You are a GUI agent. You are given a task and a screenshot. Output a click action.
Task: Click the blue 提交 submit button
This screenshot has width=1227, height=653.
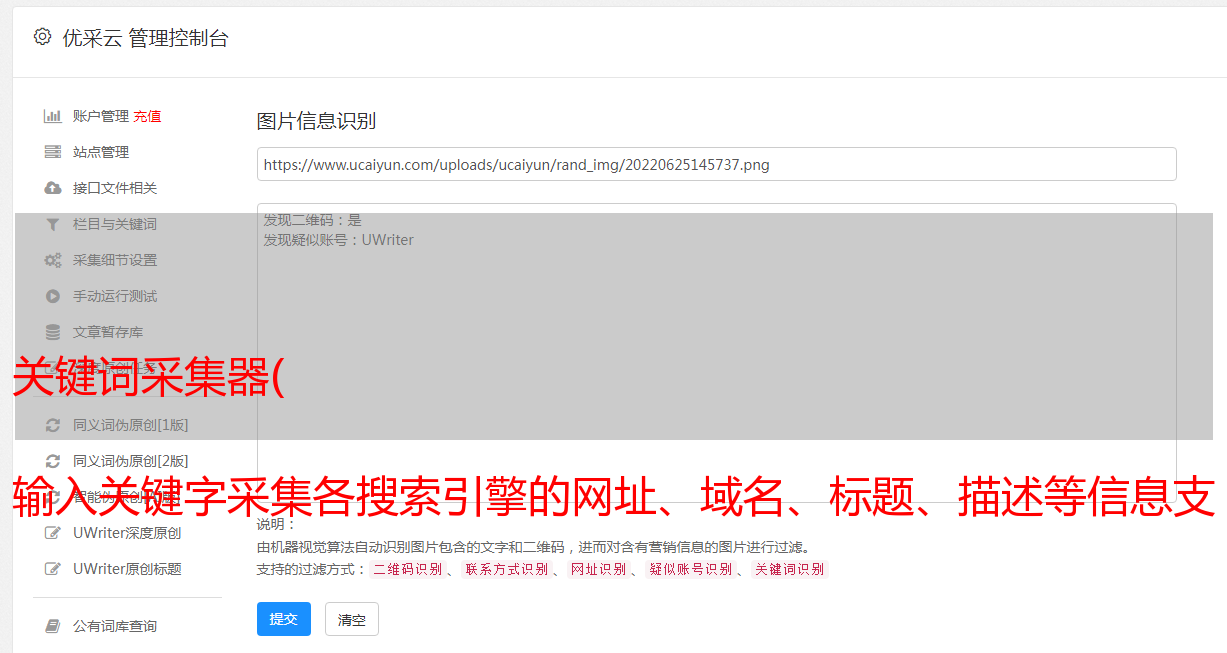(284, 619)
